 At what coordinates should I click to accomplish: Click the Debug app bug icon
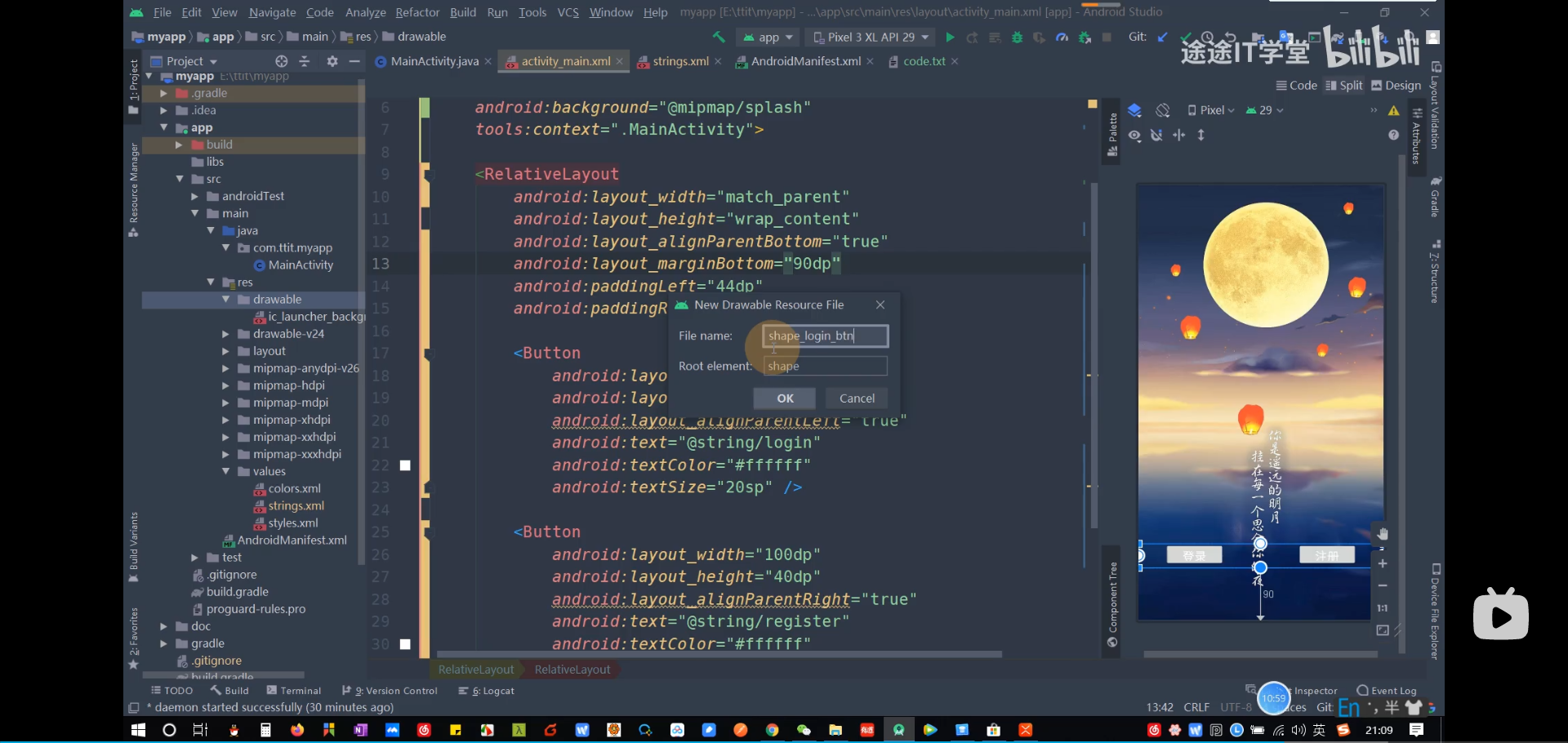(1017, 38)
